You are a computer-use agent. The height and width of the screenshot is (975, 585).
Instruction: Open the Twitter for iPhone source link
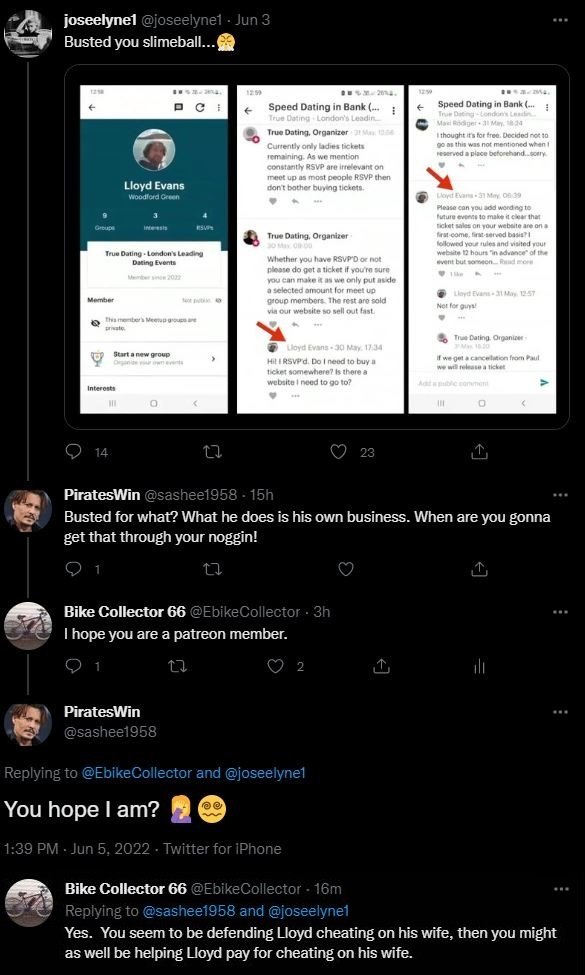(x=222, y=849)
